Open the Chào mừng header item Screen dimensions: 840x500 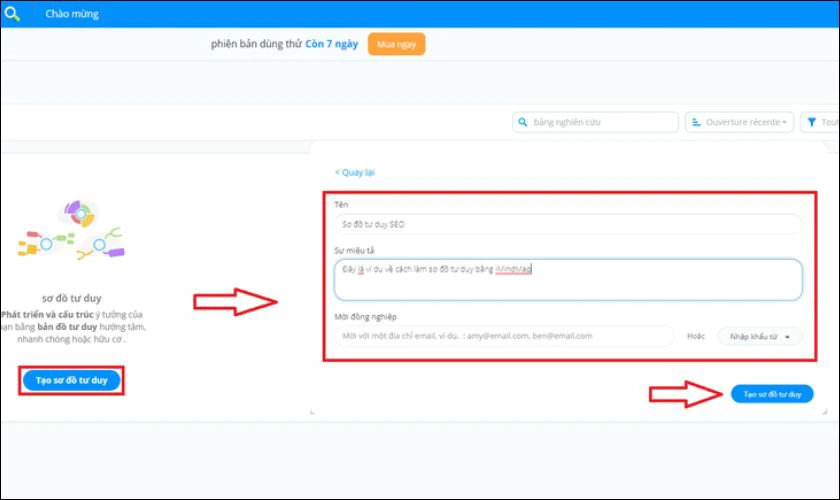pos(72,14)
